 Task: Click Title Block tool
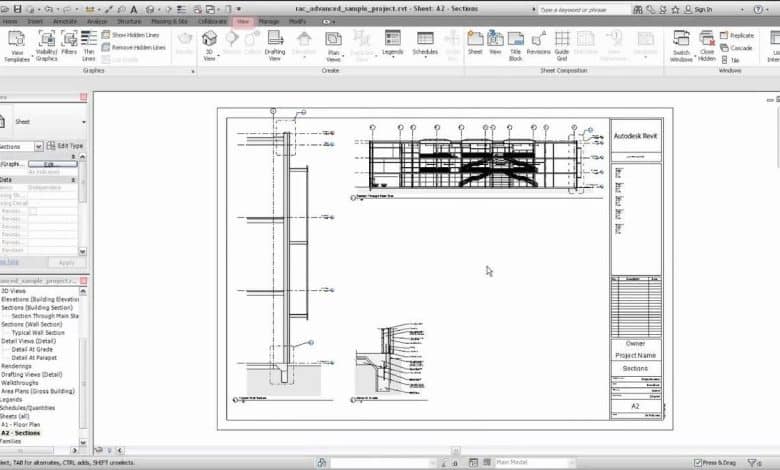click(515, 45)
